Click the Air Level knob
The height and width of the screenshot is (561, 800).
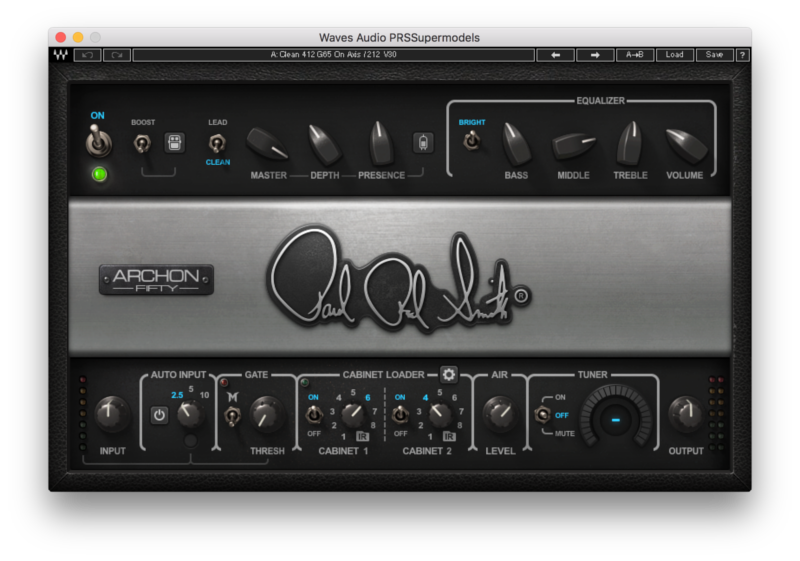pyautogui.click(x=500, y=414)
